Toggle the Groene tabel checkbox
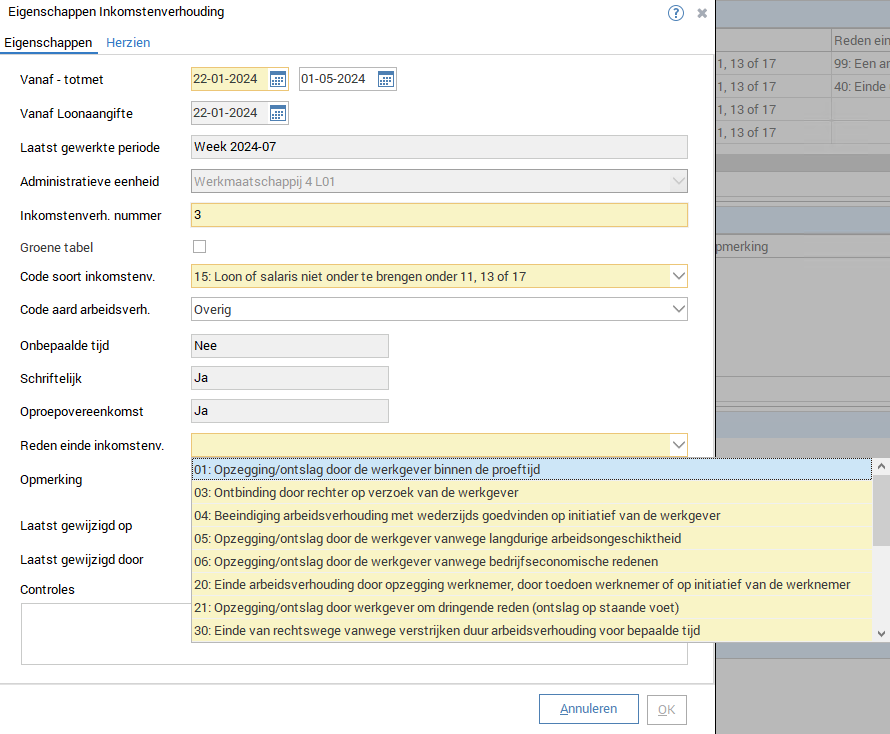The image size is (890, 734). point(199,247)
